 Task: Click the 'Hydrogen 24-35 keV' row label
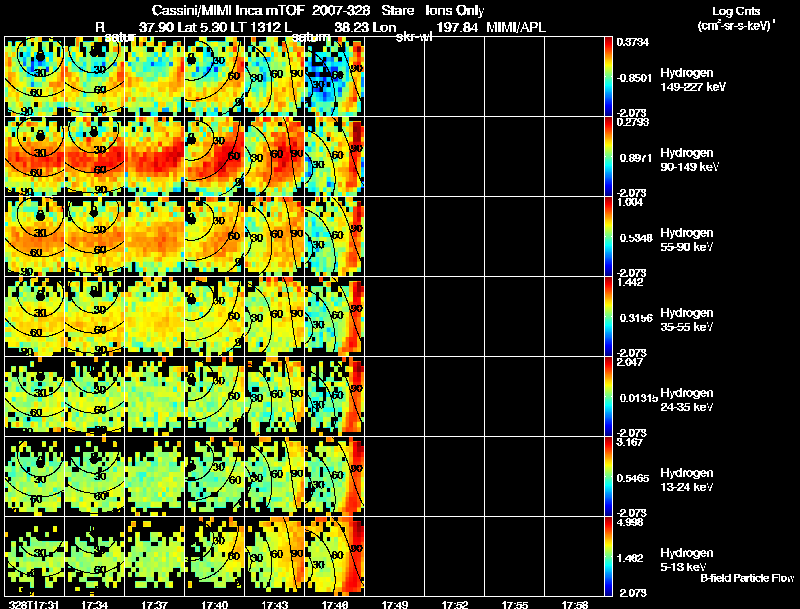[687, 400]
